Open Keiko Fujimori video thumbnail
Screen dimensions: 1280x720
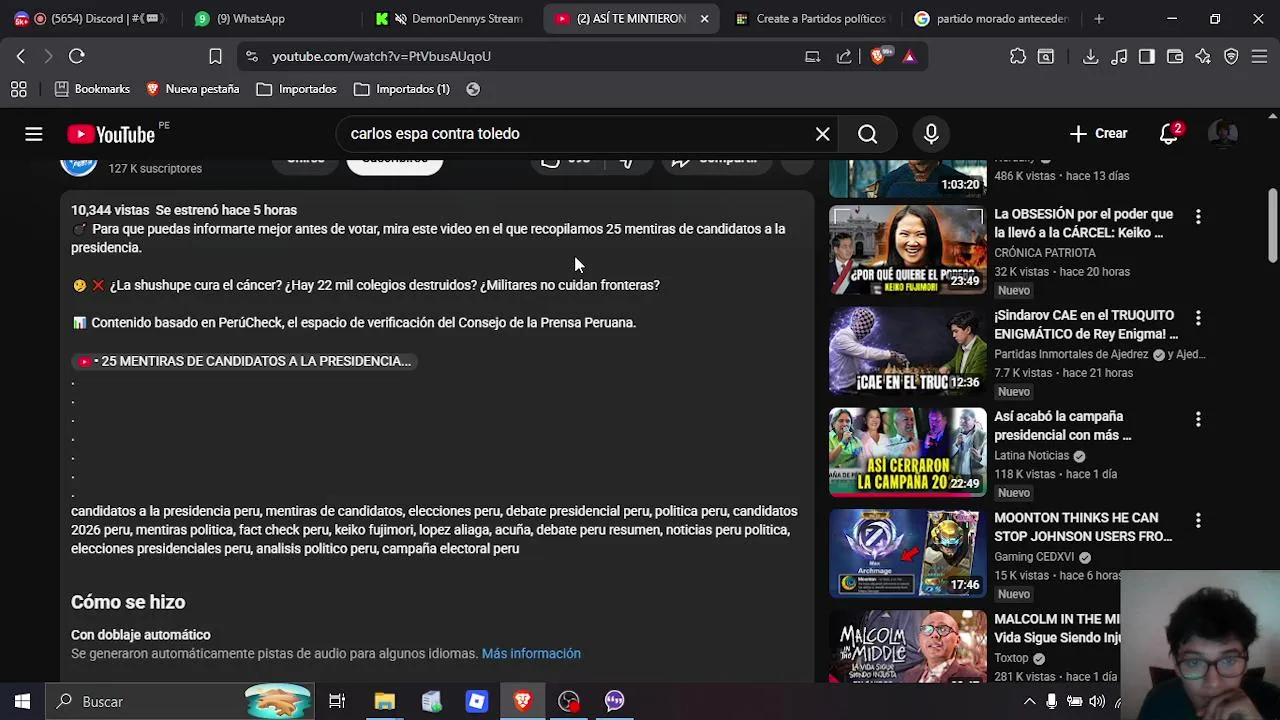(907, 250)
